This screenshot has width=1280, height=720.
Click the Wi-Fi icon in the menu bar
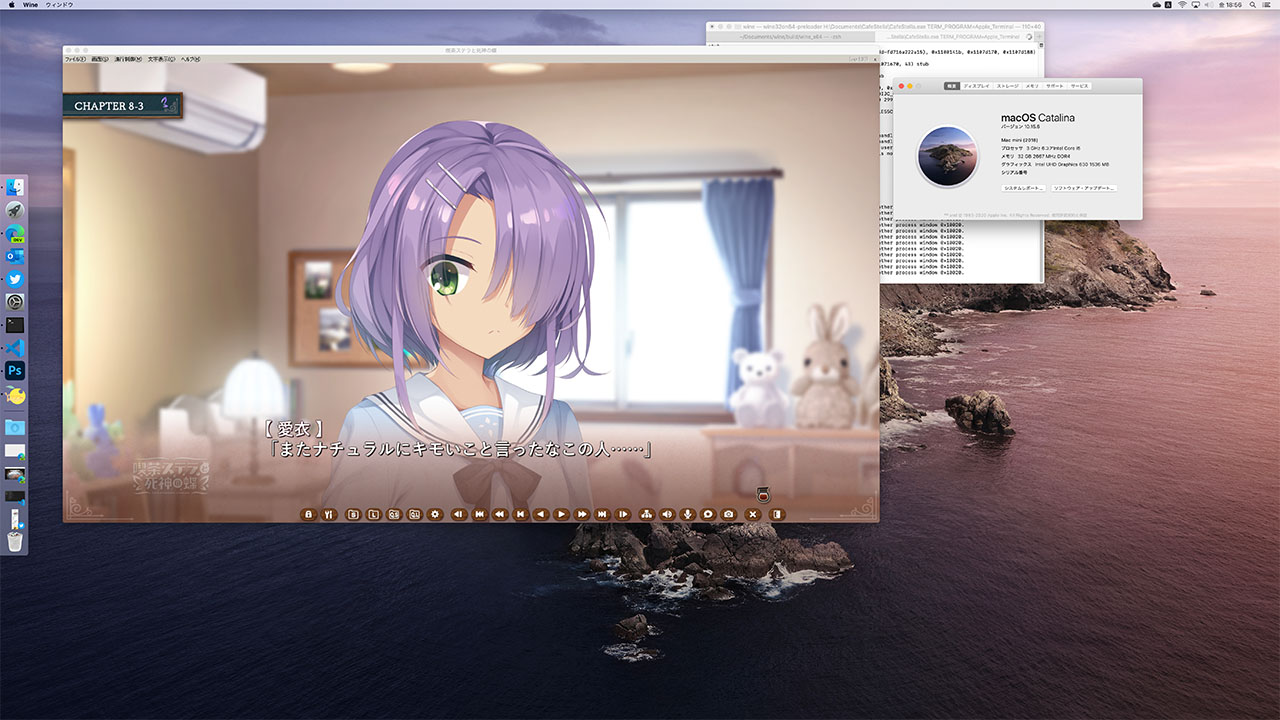1182,5
